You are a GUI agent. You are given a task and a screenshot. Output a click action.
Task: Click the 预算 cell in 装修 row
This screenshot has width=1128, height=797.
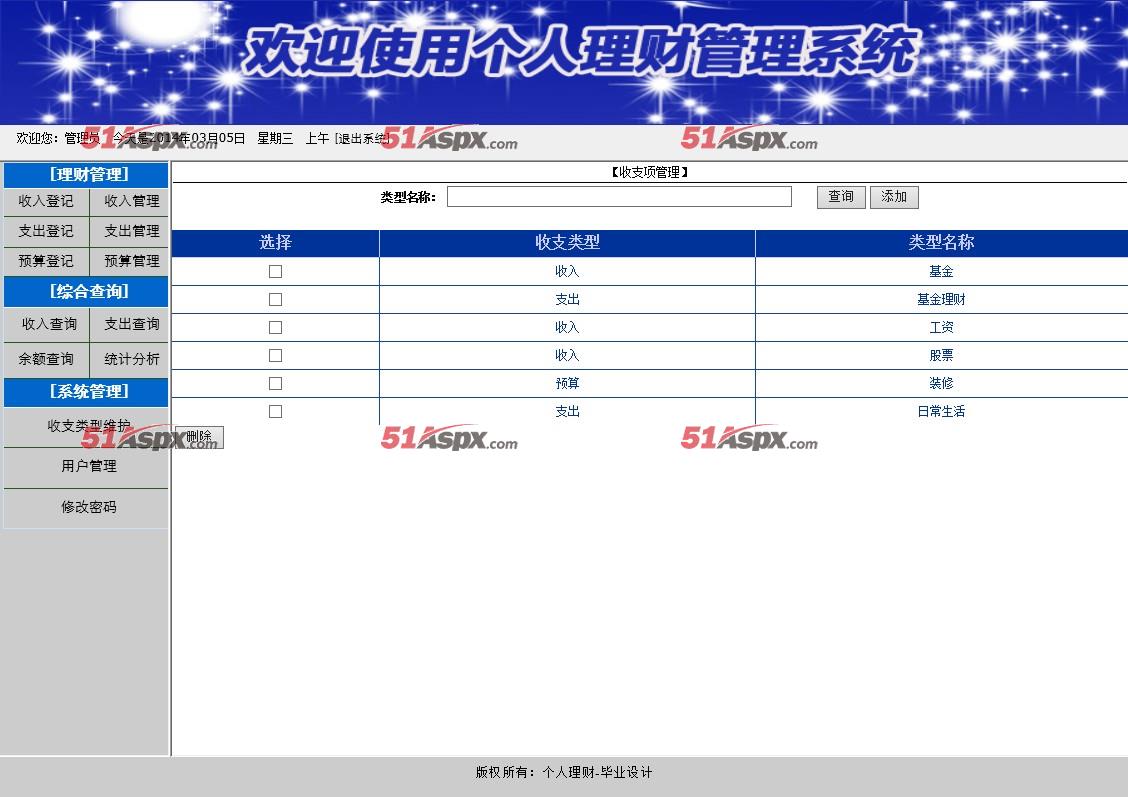[x=568, y=383]
